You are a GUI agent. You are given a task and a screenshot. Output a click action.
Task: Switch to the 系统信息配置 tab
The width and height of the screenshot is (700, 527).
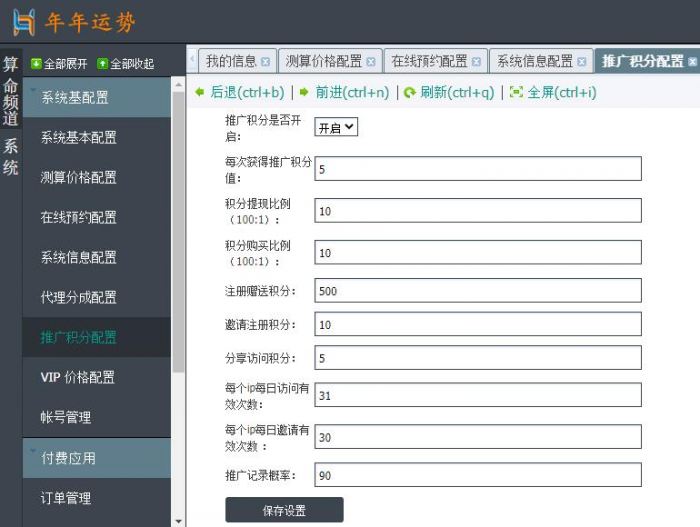pyautogui.click(x=534, y=61)
